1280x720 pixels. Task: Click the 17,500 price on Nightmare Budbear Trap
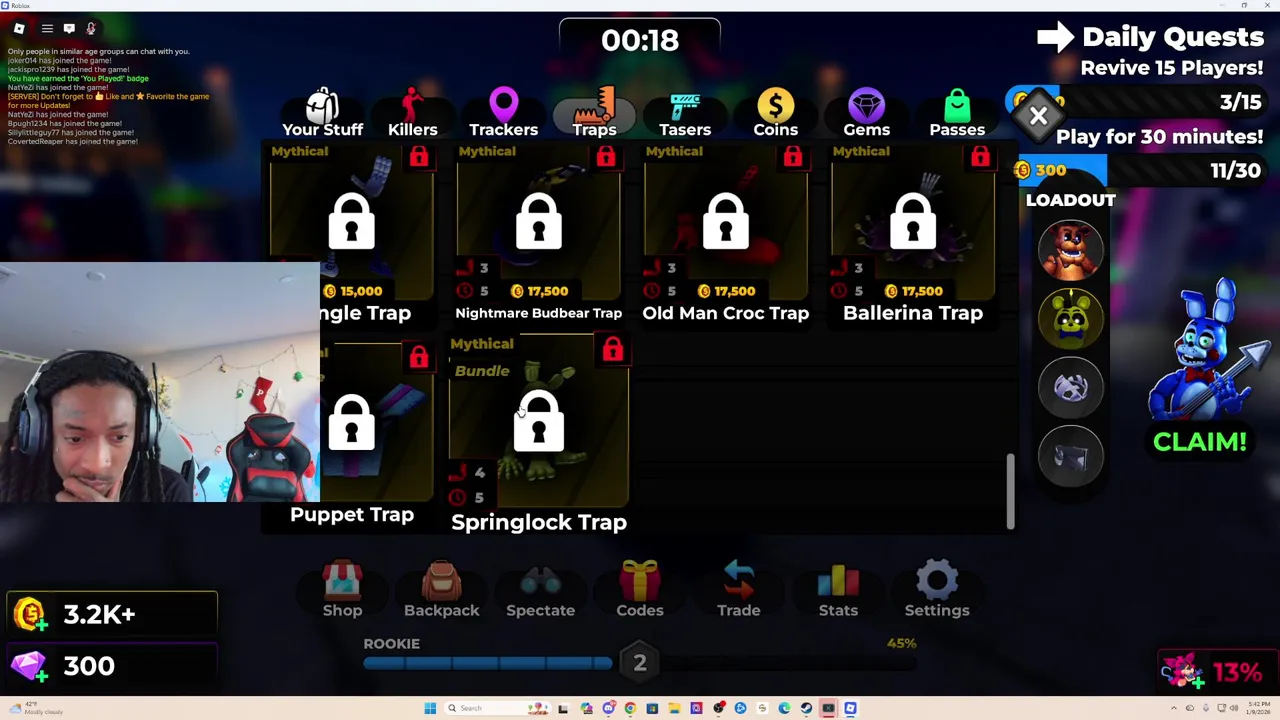[x=539, y=291]
